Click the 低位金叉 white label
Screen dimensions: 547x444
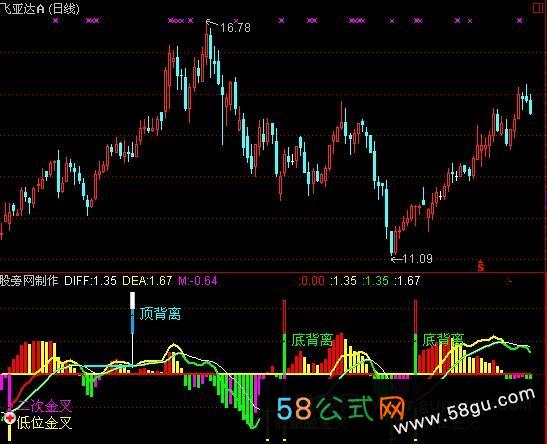[44, 423]
